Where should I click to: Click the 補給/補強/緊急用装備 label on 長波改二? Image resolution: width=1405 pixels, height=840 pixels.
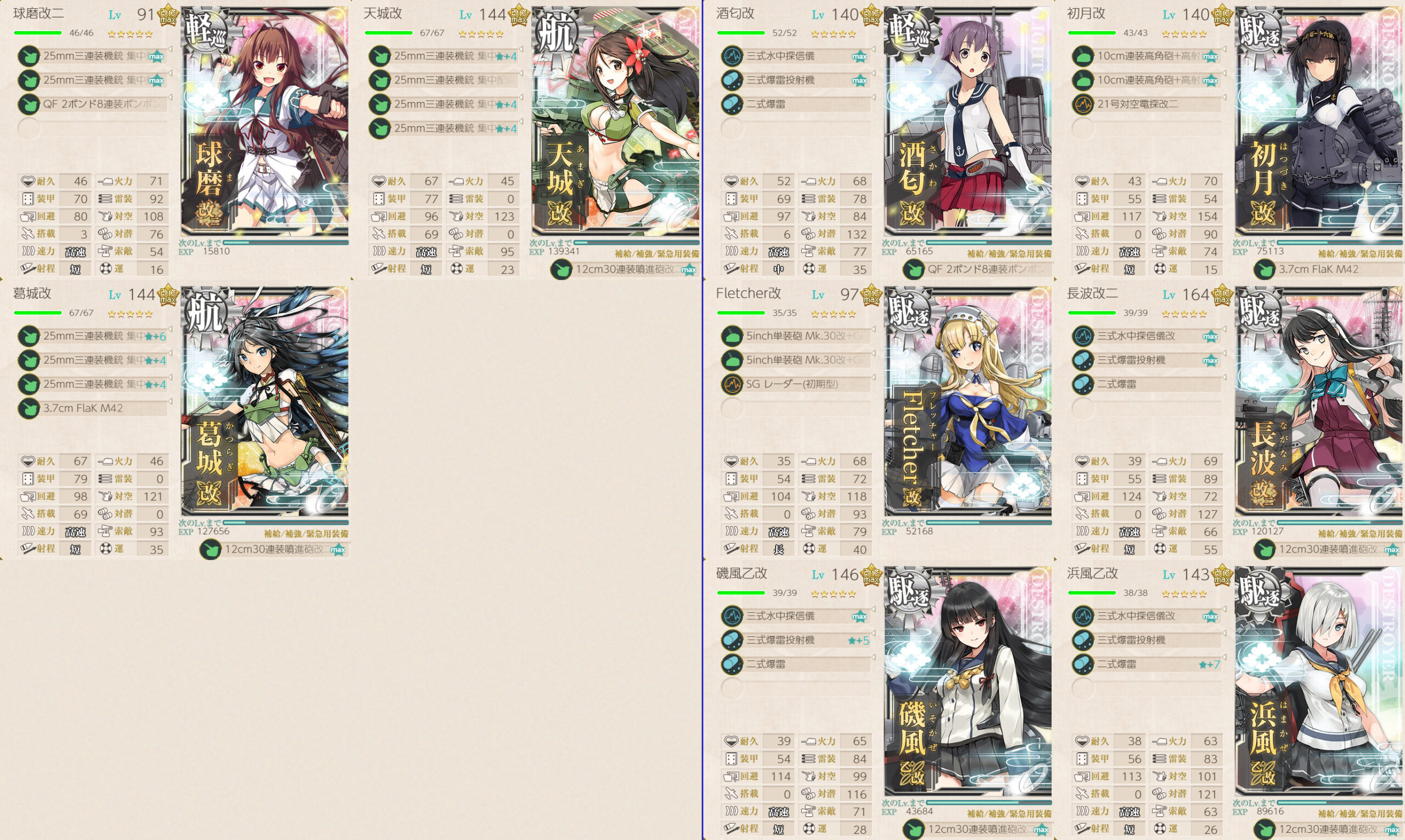[1359, 534]
